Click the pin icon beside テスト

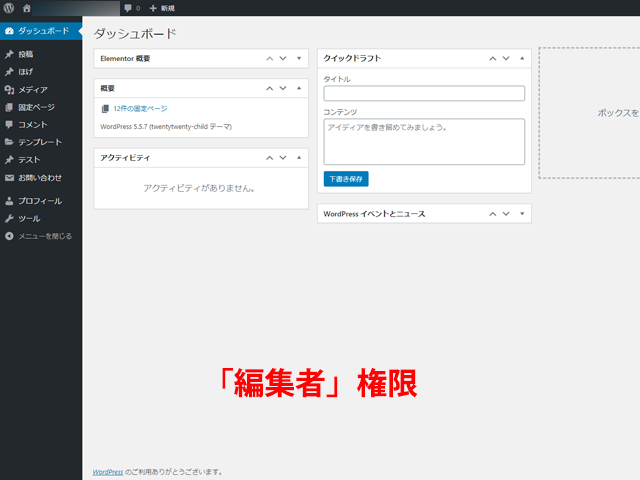[x=9, y=160]
